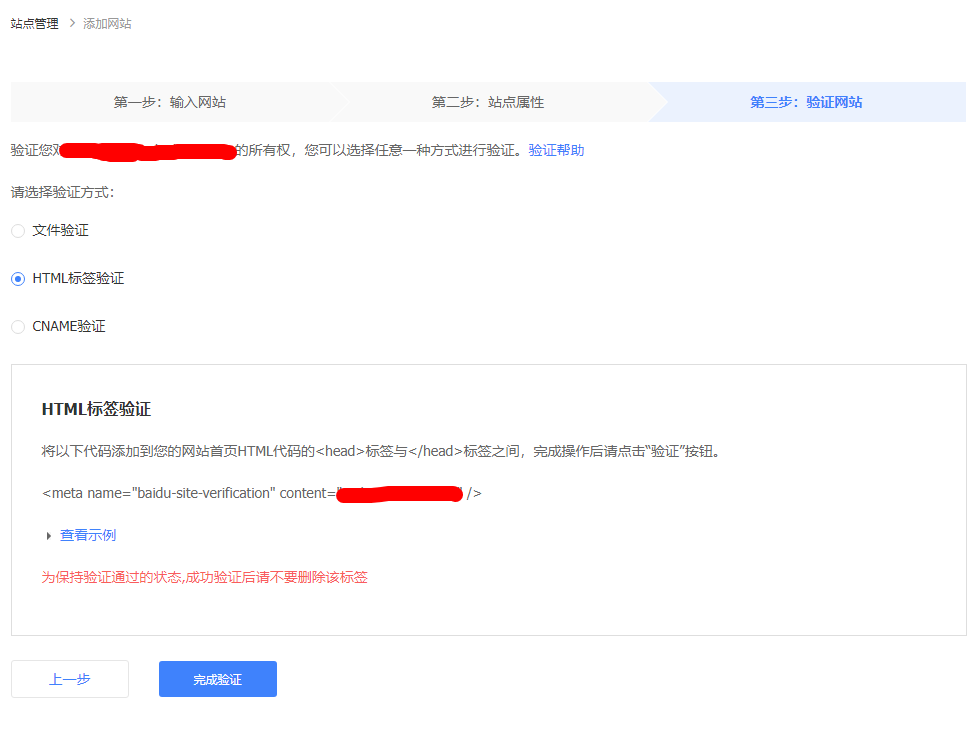Viewport: 977px width, 730px height.
Task: Go to 第一步：输入网站 step
Action: click(x=176, y=102)
